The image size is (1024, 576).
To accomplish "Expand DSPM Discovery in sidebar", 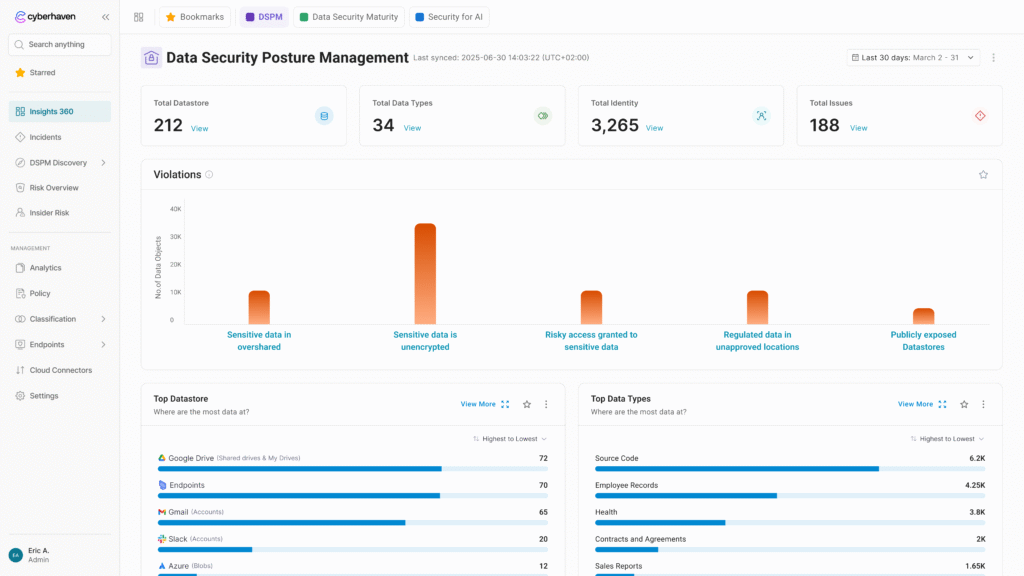I will [x=103, y=162].
